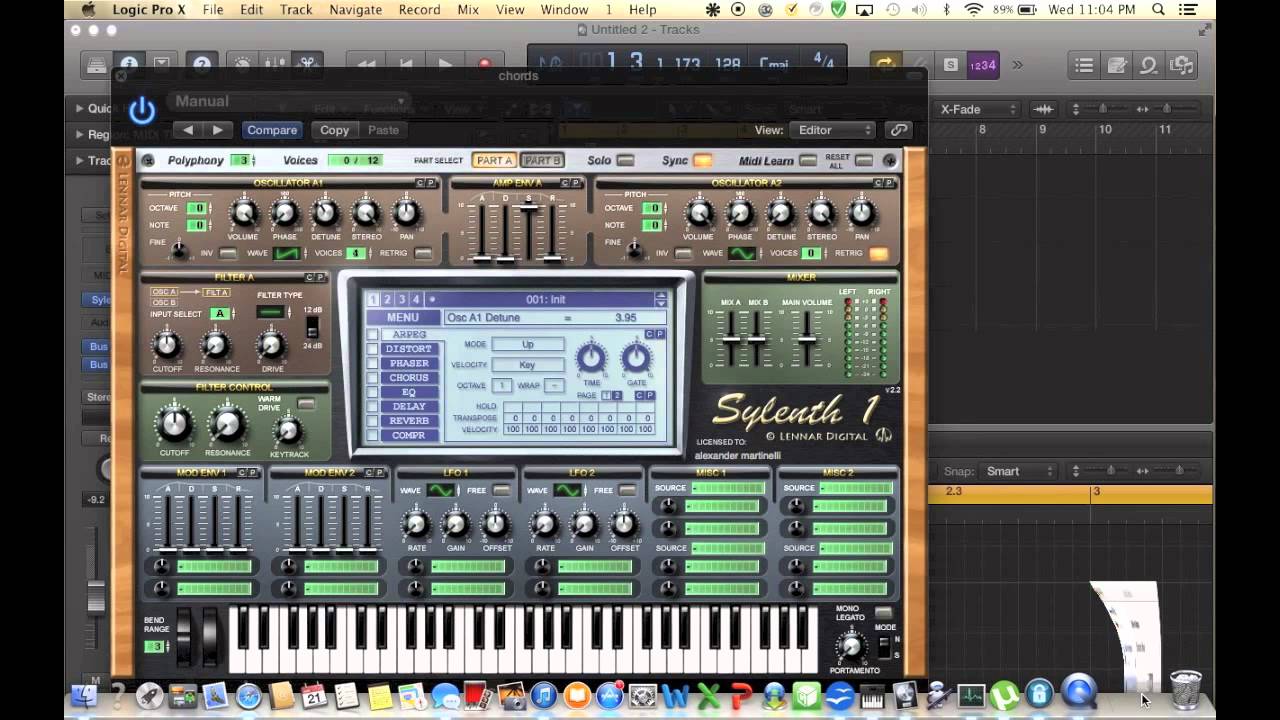Screen dimensions: 1280x720
Task: Click the plugin link chain icon
Action: pos(899,130)
